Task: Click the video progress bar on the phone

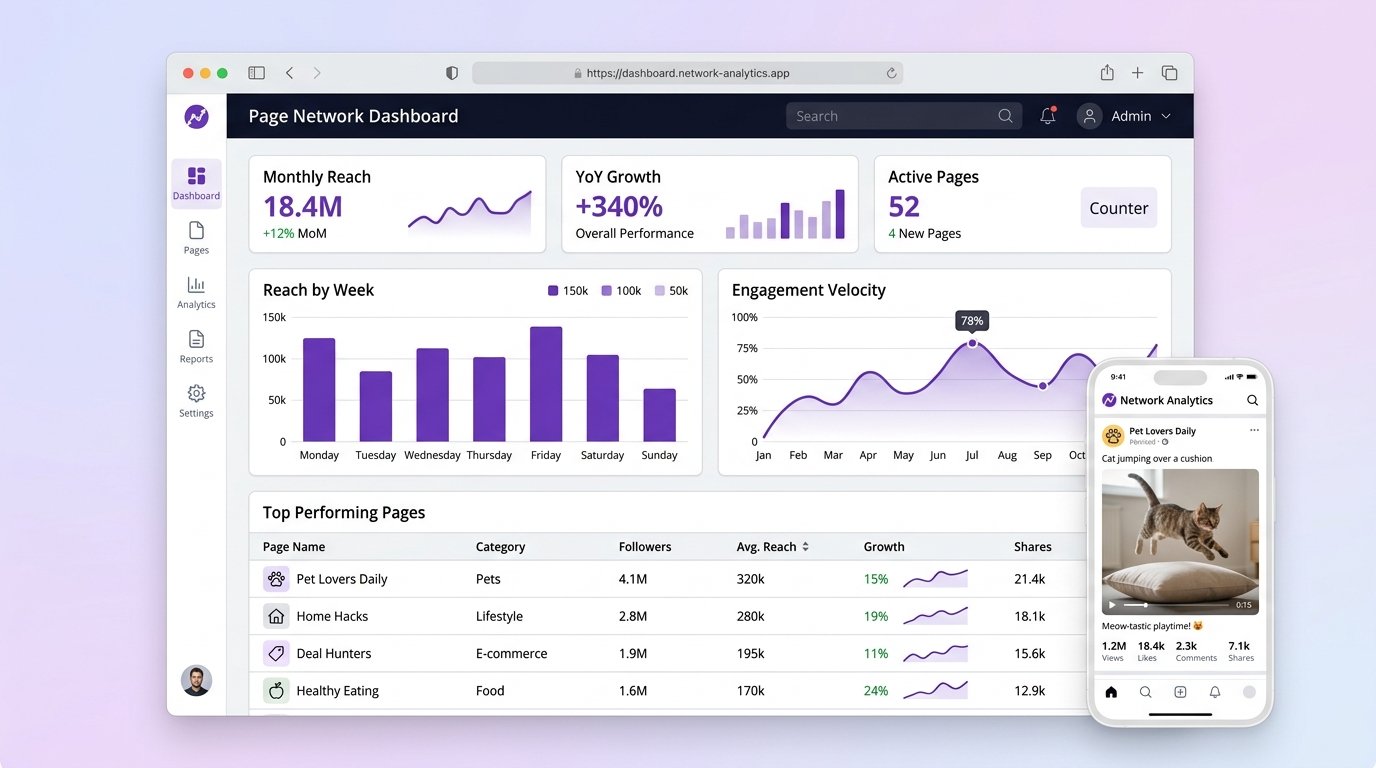Action: click(x=1177, y=605)
